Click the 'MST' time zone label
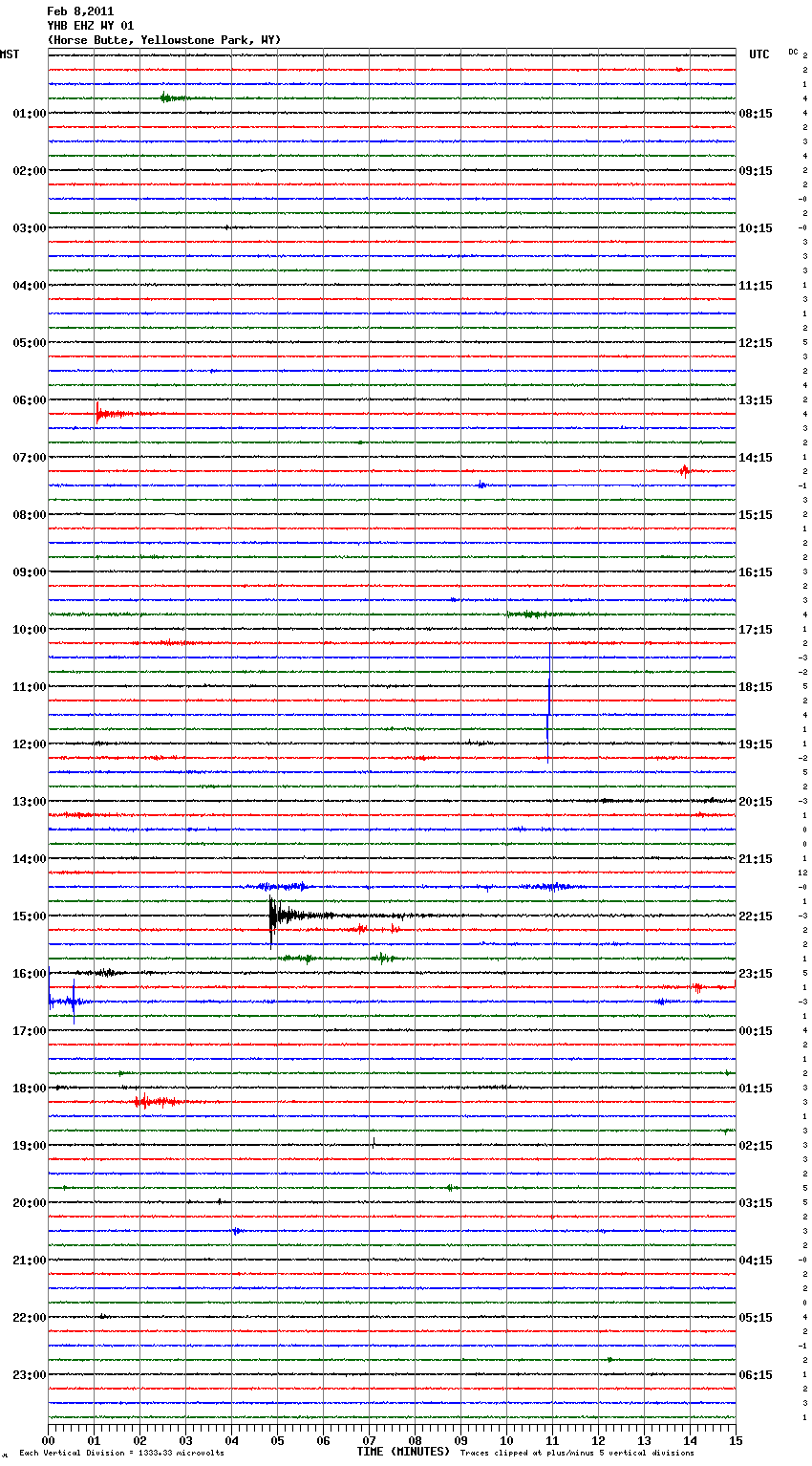Screen dimensions: 812x1466 10,54
